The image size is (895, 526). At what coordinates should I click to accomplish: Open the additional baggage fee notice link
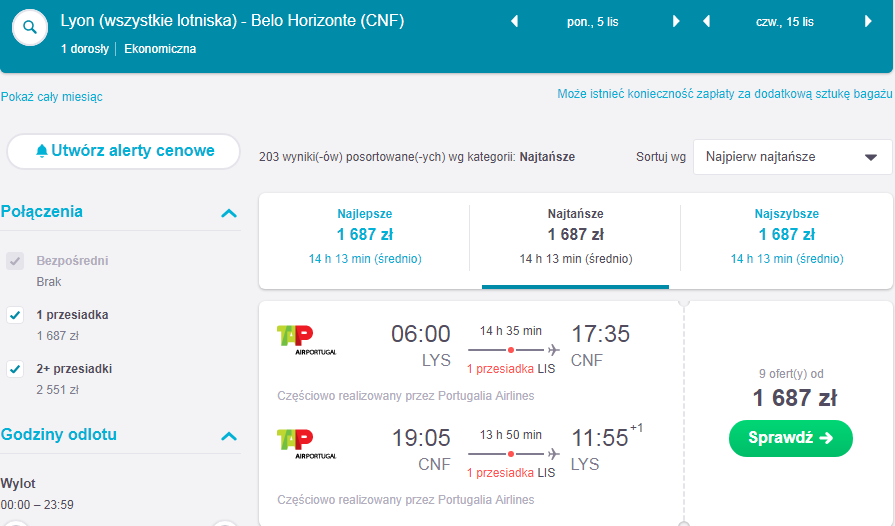pos(725,94)
